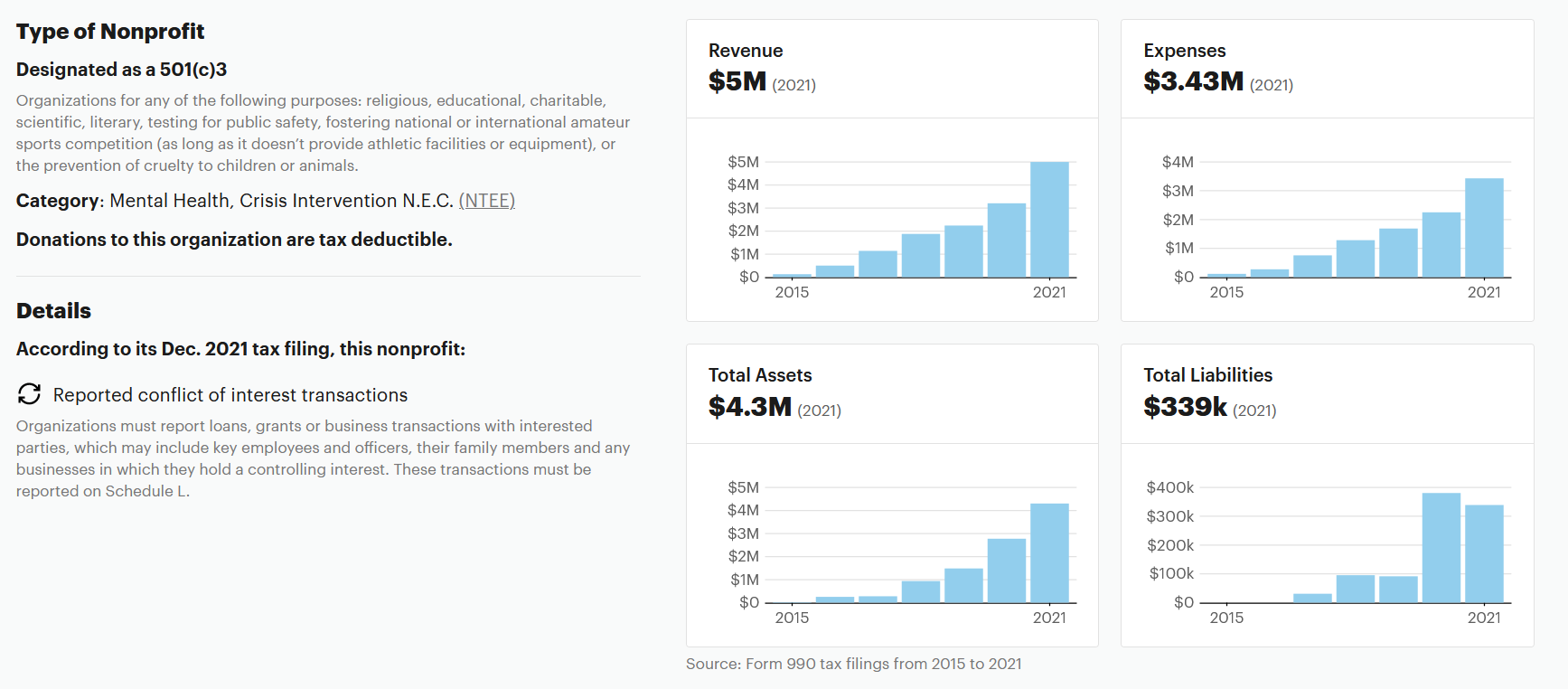Click the Revenue '$5M' value
Screen dimensions: 1568x689
point(737,81)
